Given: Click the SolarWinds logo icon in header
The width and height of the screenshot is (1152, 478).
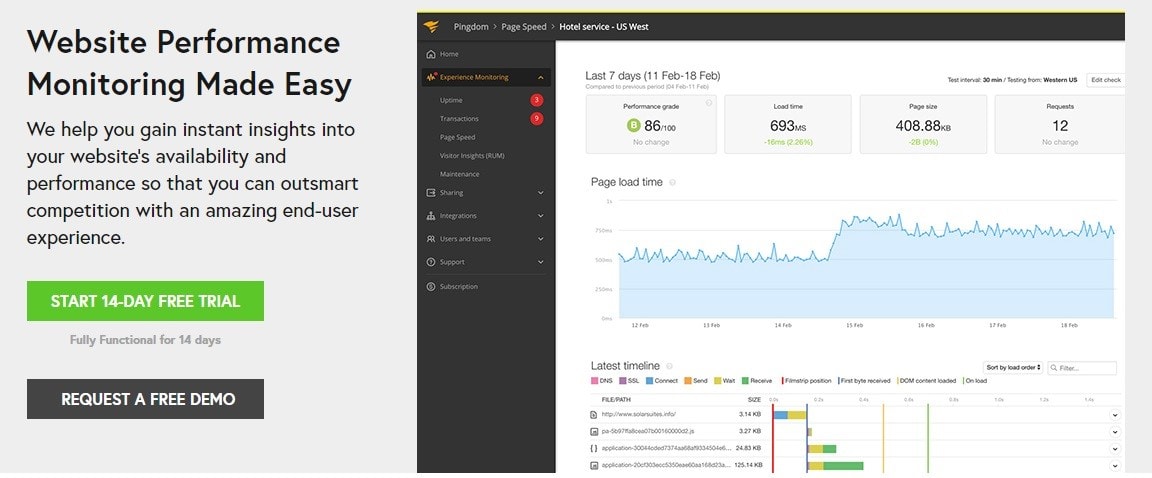Looking at the screenshot, I should coord(431,26).
